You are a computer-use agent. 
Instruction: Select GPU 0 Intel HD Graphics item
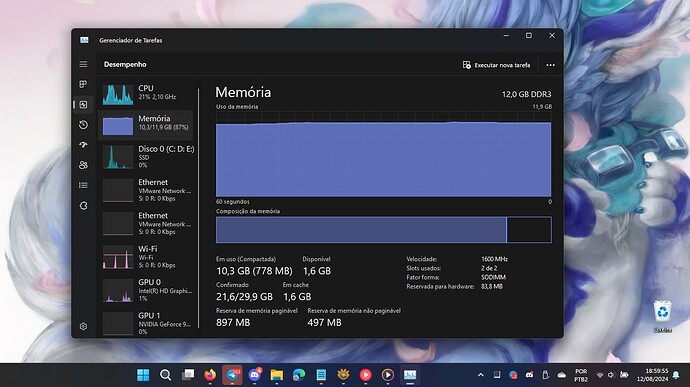[x=146, y=290]
